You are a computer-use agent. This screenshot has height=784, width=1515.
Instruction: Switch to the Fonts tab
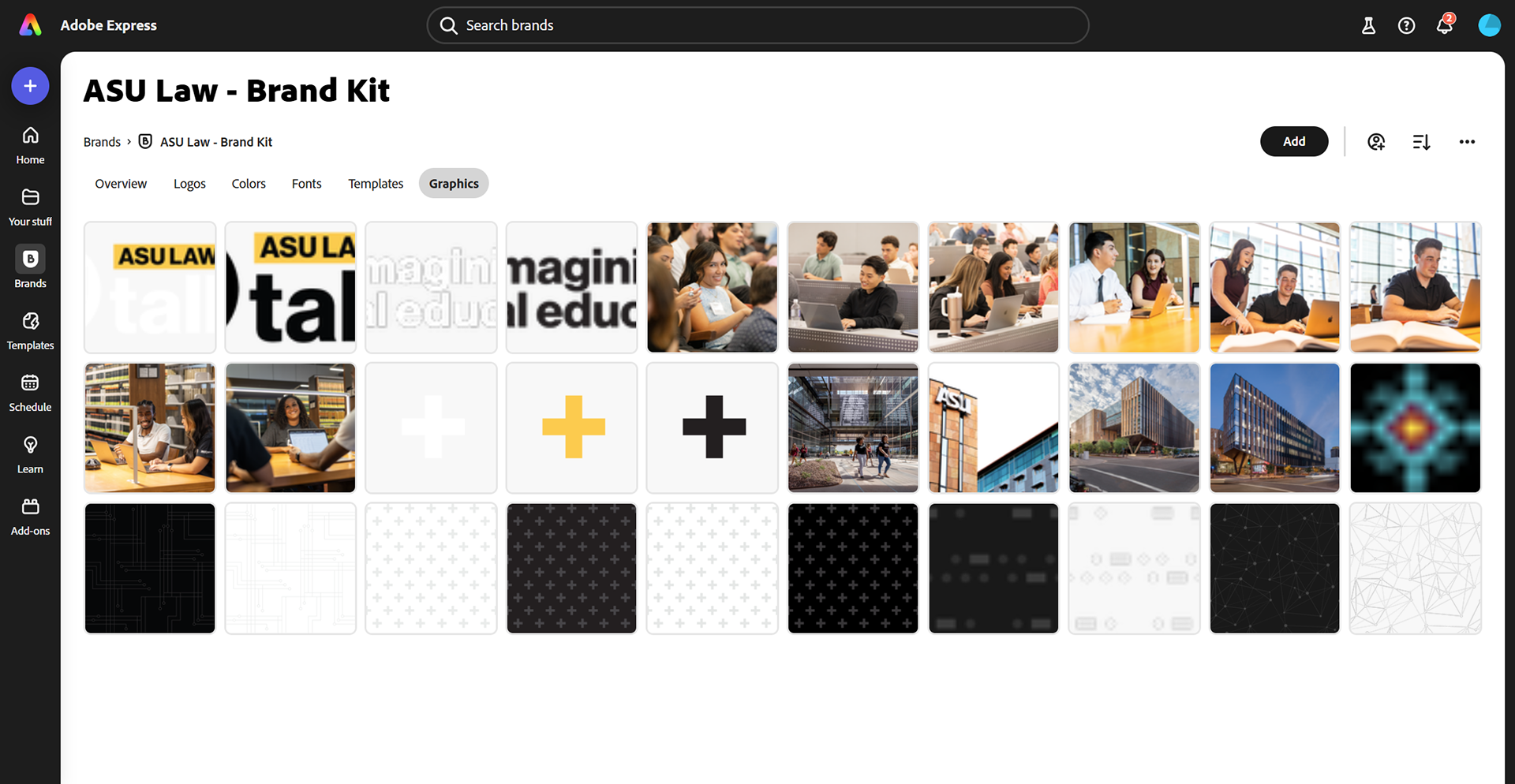click(306, 184)
